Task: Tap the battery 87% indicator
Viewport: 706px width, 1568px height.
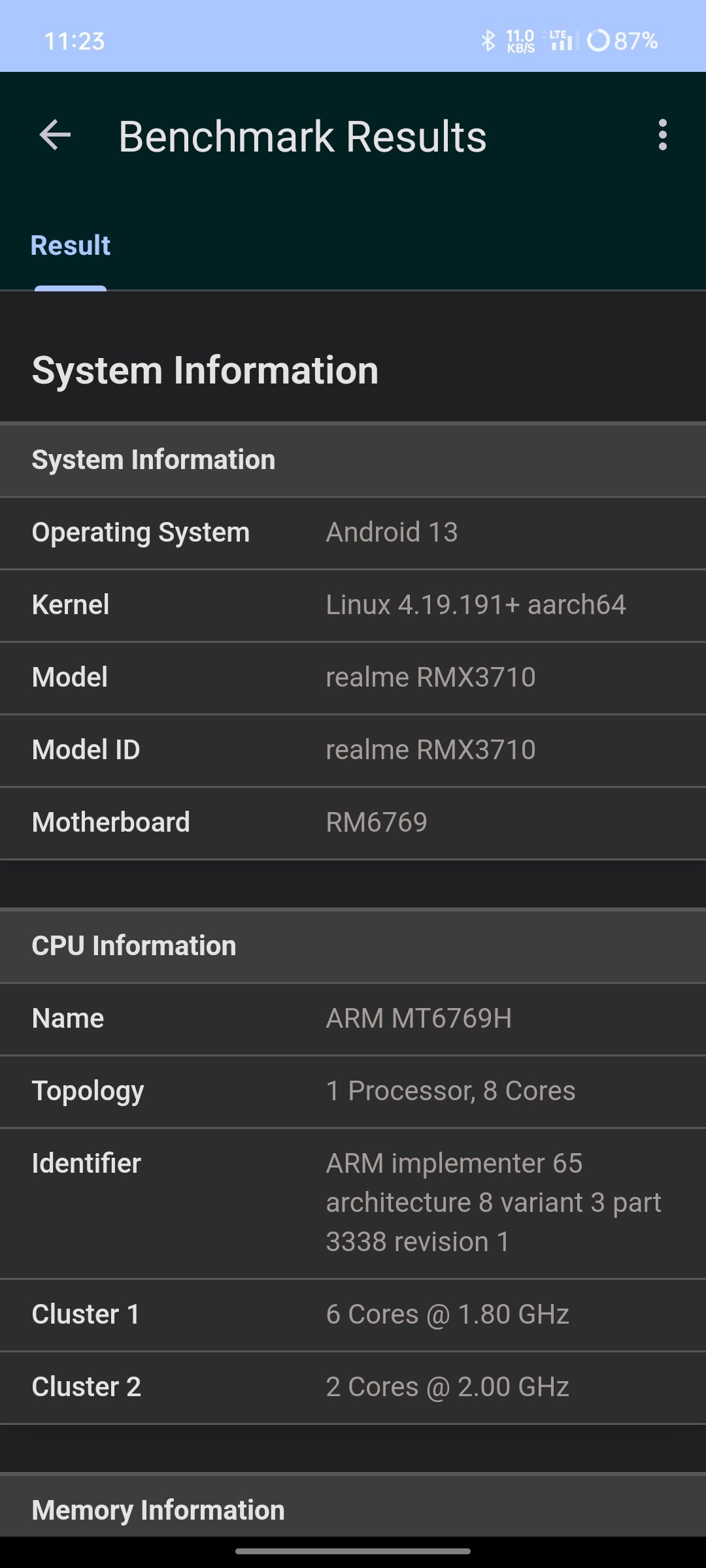Action: coord(622,41)
